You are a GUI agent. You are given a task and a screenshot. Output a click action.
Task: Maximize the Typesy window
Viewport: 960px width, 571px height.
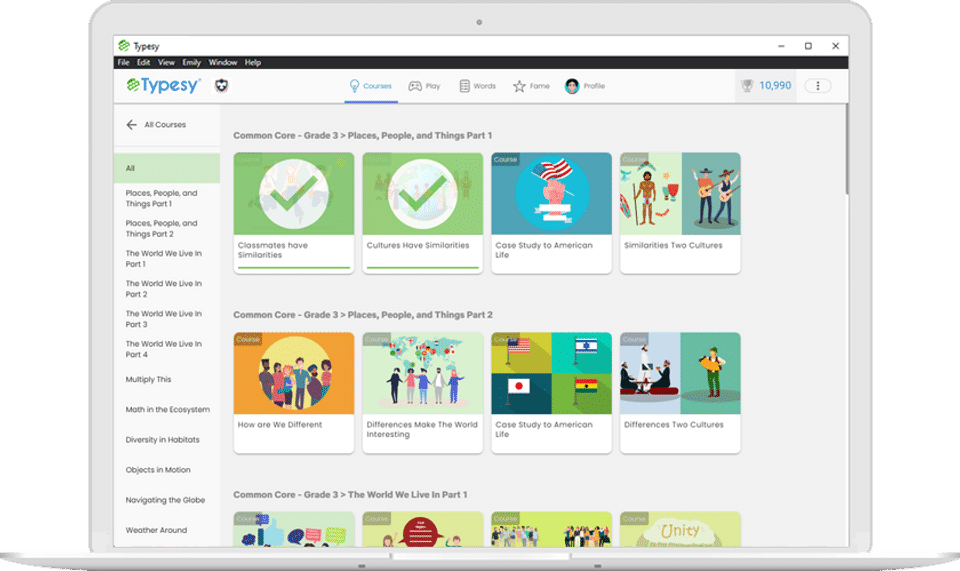click(x=808, y=46)
